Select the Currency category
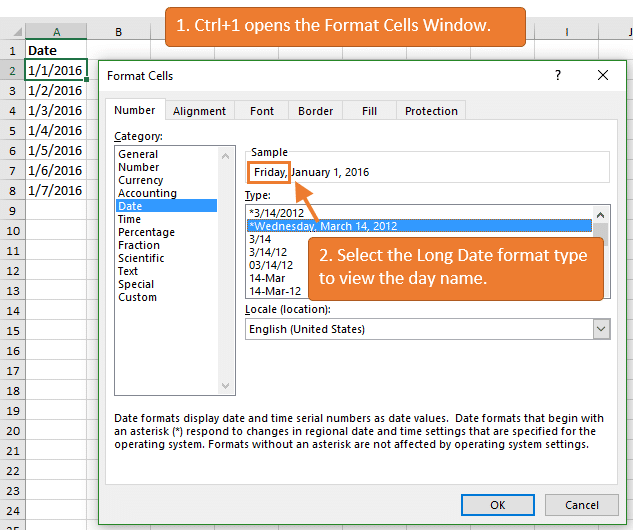Viewport: 634px width, 530px height. click(140, 180)
